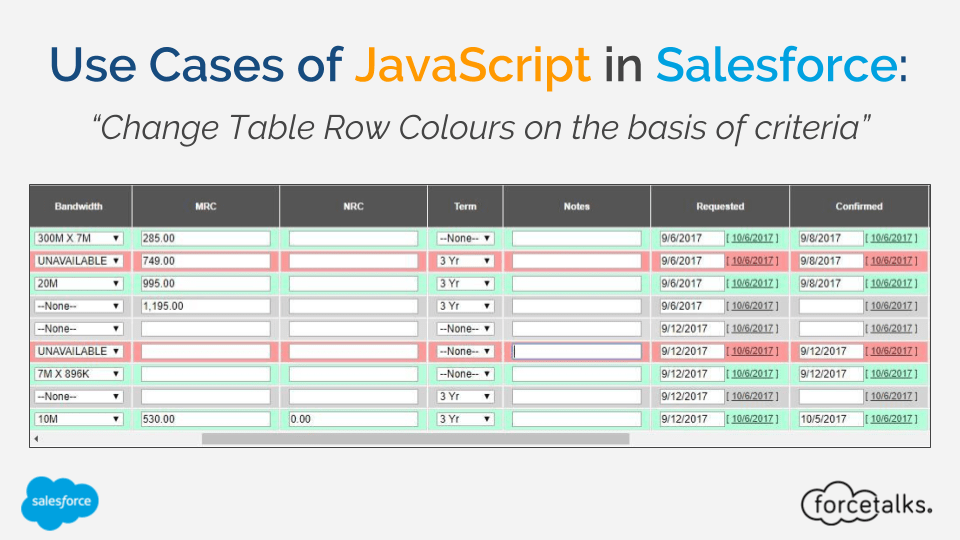Click the Confirmed date field 10/5/2017
The image size is (960, 540).
coord(831,419)
